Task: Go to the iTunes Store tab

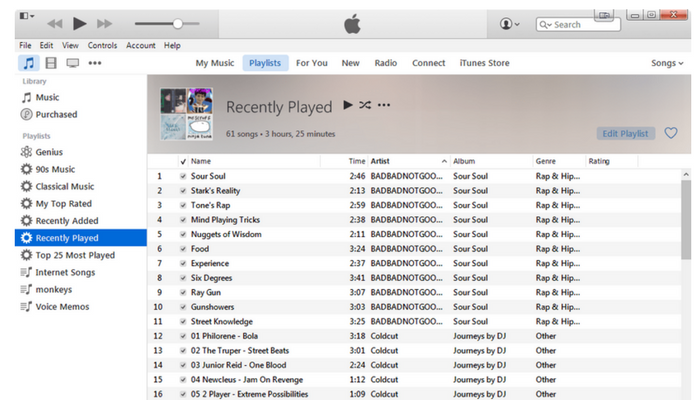Action: [x=484, y=63]
